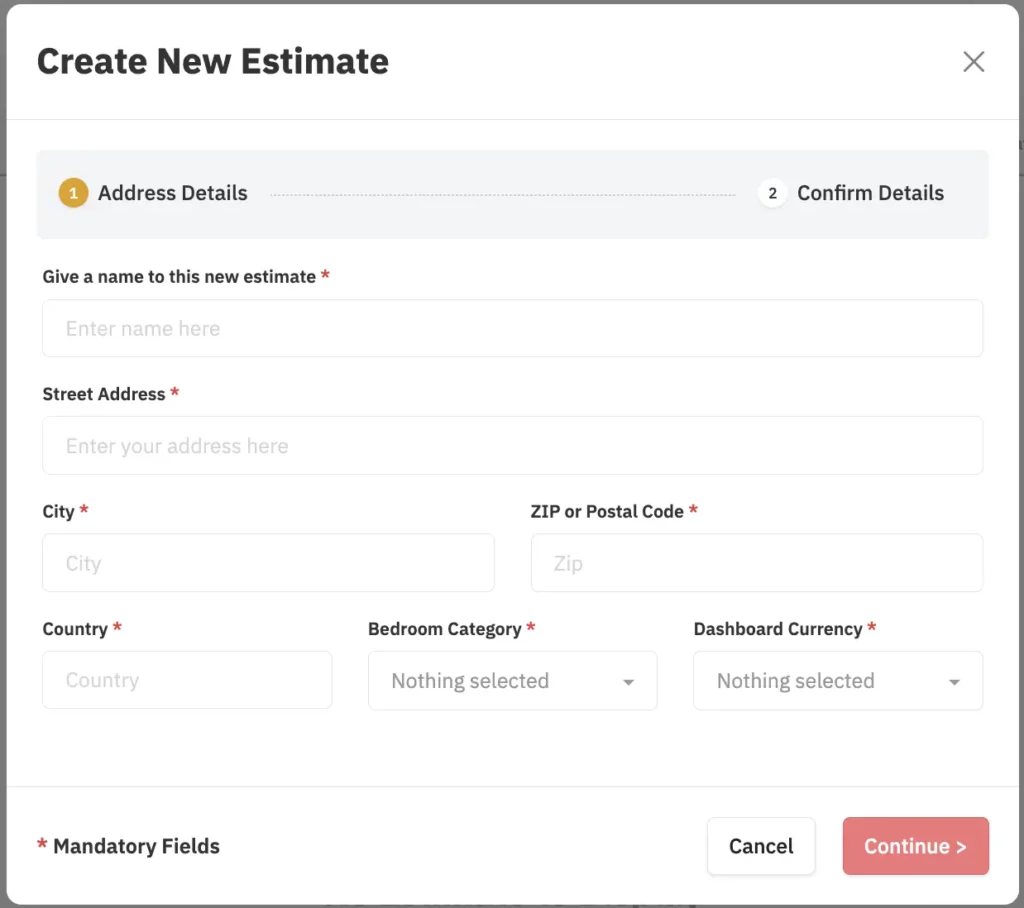
Task: Click the 'Street Address' field label
Action: pos(104,394)
